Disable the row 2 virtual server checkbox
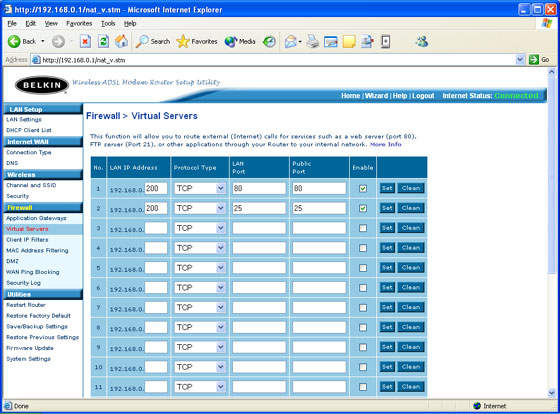This screenshot has height=414, width=560. (x=363, y=208)
